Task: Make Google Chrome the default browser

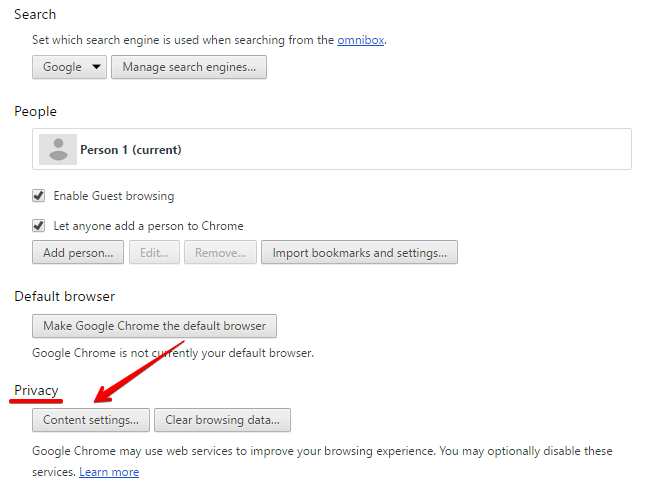Action: click(x=154, y=326)
